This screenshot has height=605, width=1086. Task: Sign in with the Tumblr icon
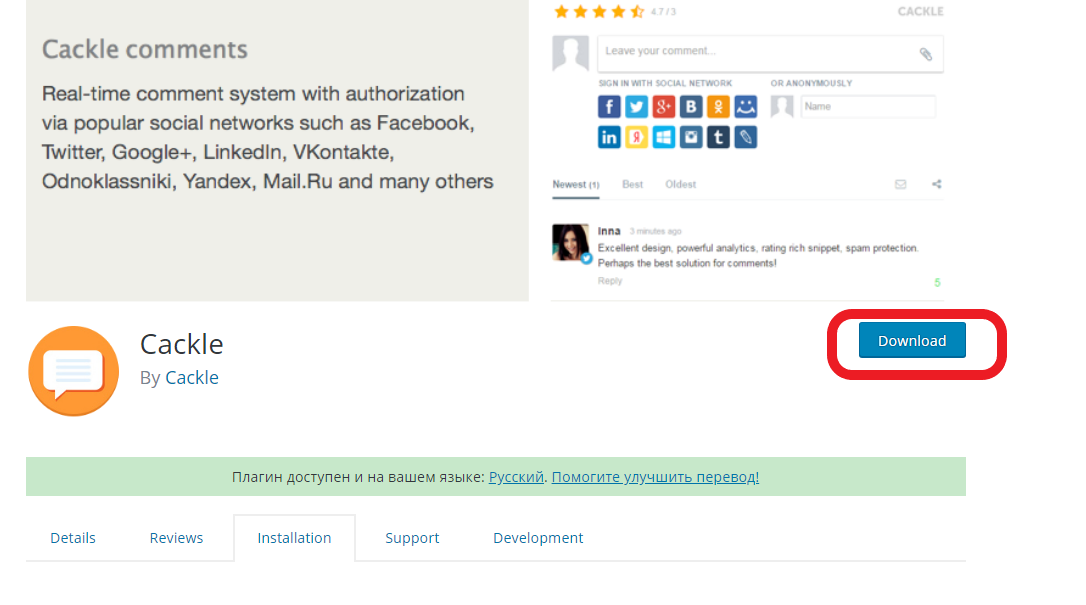tap(718, 137)
